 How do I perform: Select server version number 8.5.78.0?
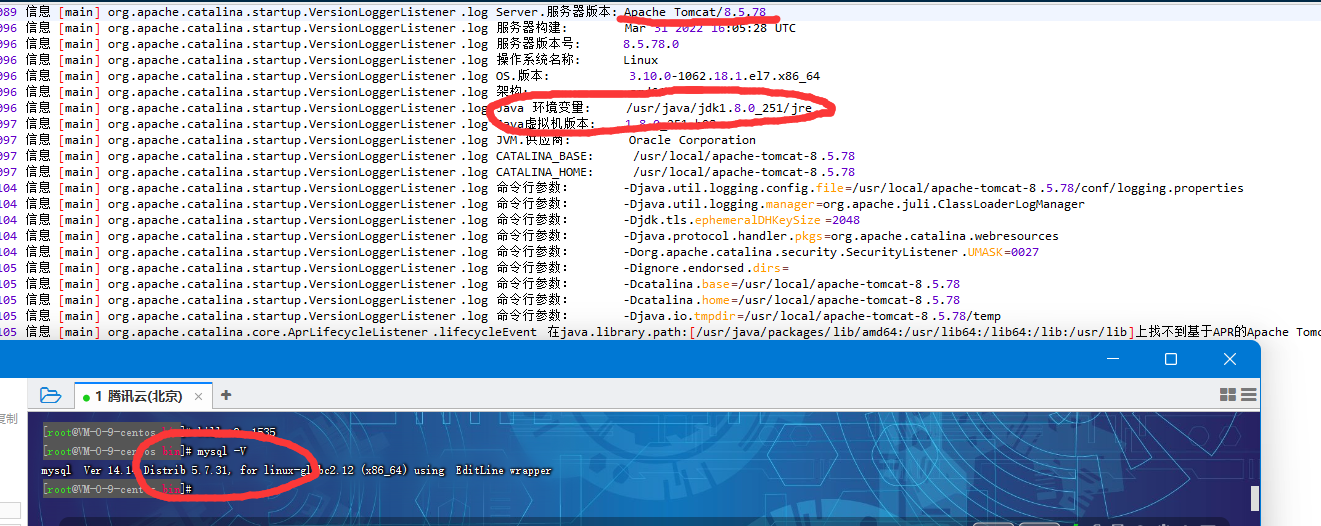click(x=651, y=44)
